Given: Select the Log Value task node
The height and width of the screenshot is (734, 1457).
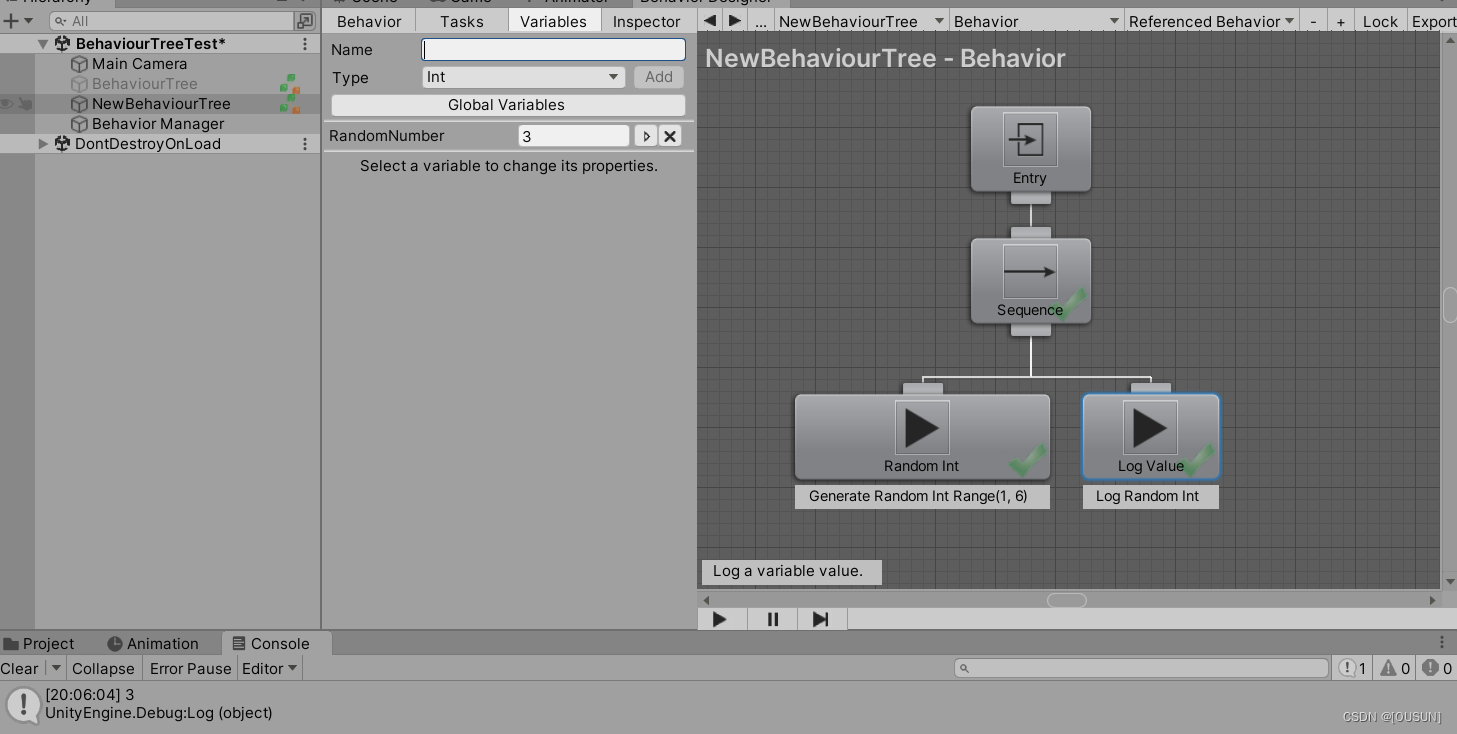Looking at the screenshot, I should tap(1151, 437).
